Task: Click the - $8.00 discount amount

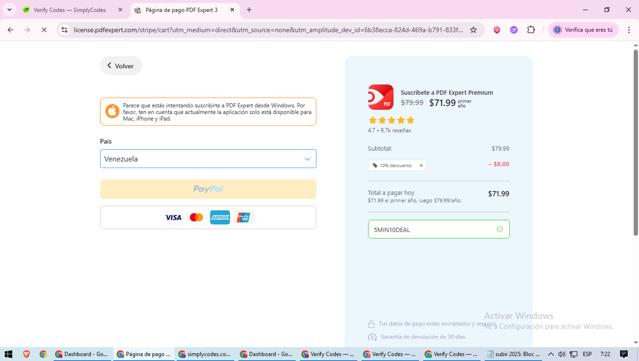Action: pyautogui.click(x=499, y=164)
